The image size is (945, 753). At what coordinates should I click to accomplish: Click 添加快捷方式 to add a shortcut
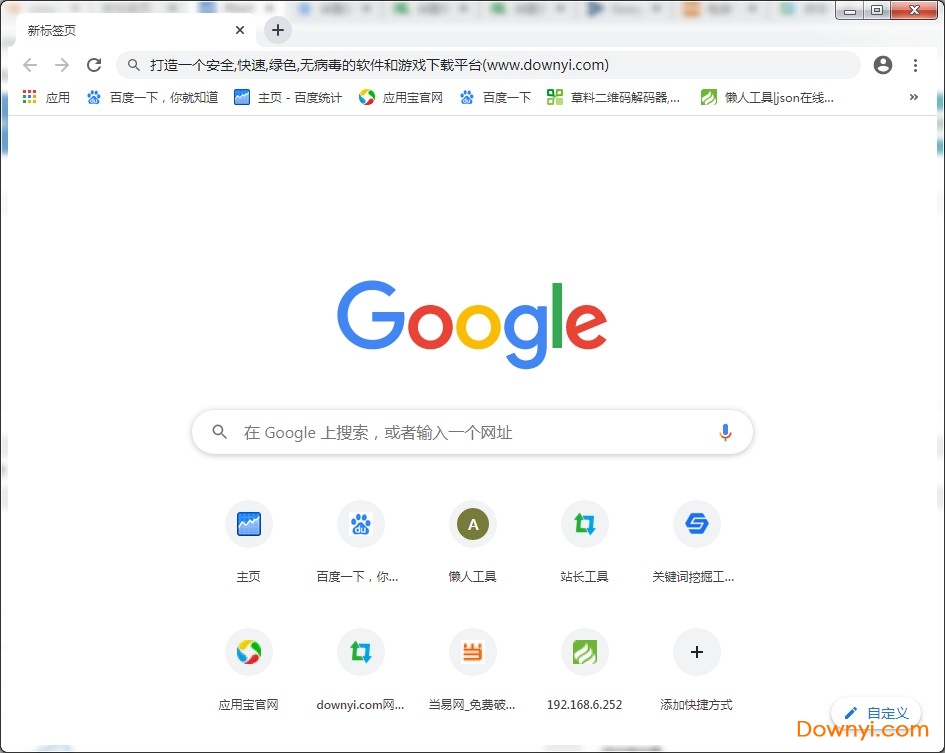(696, 652)
